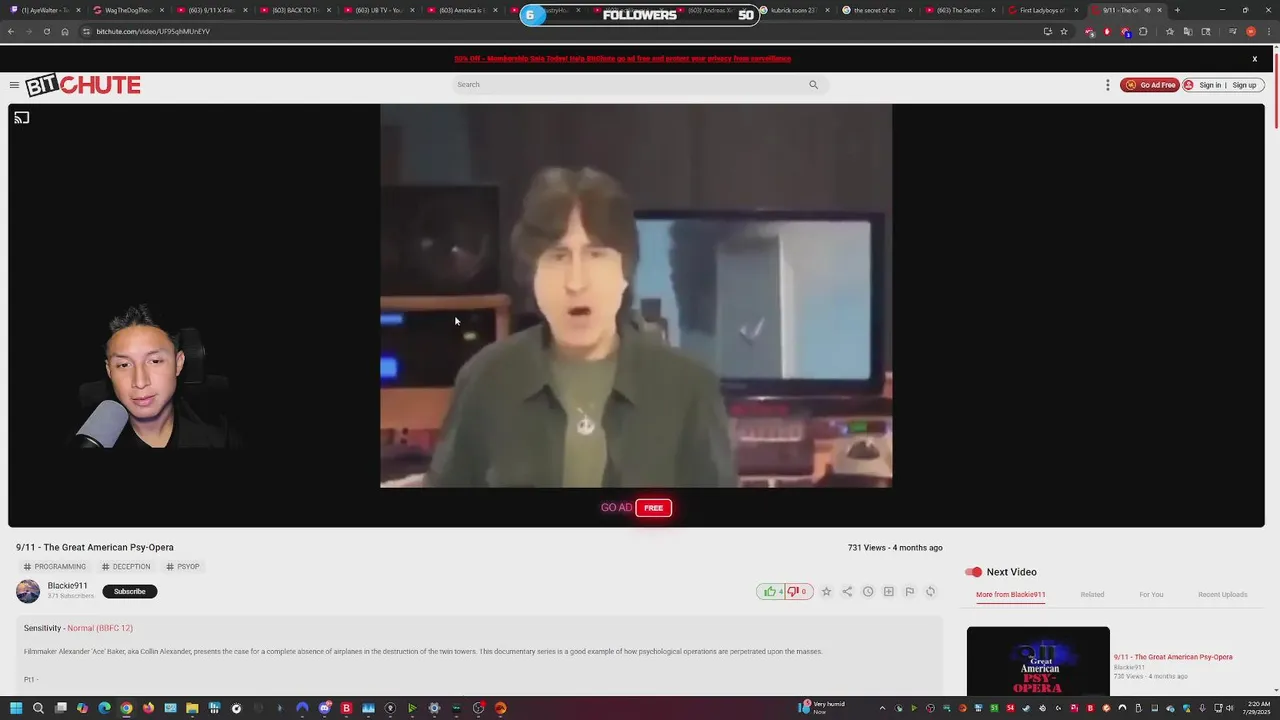The image size is (1280, 720).
Task: Switch to Related tab
Action: coord(1092,594)
